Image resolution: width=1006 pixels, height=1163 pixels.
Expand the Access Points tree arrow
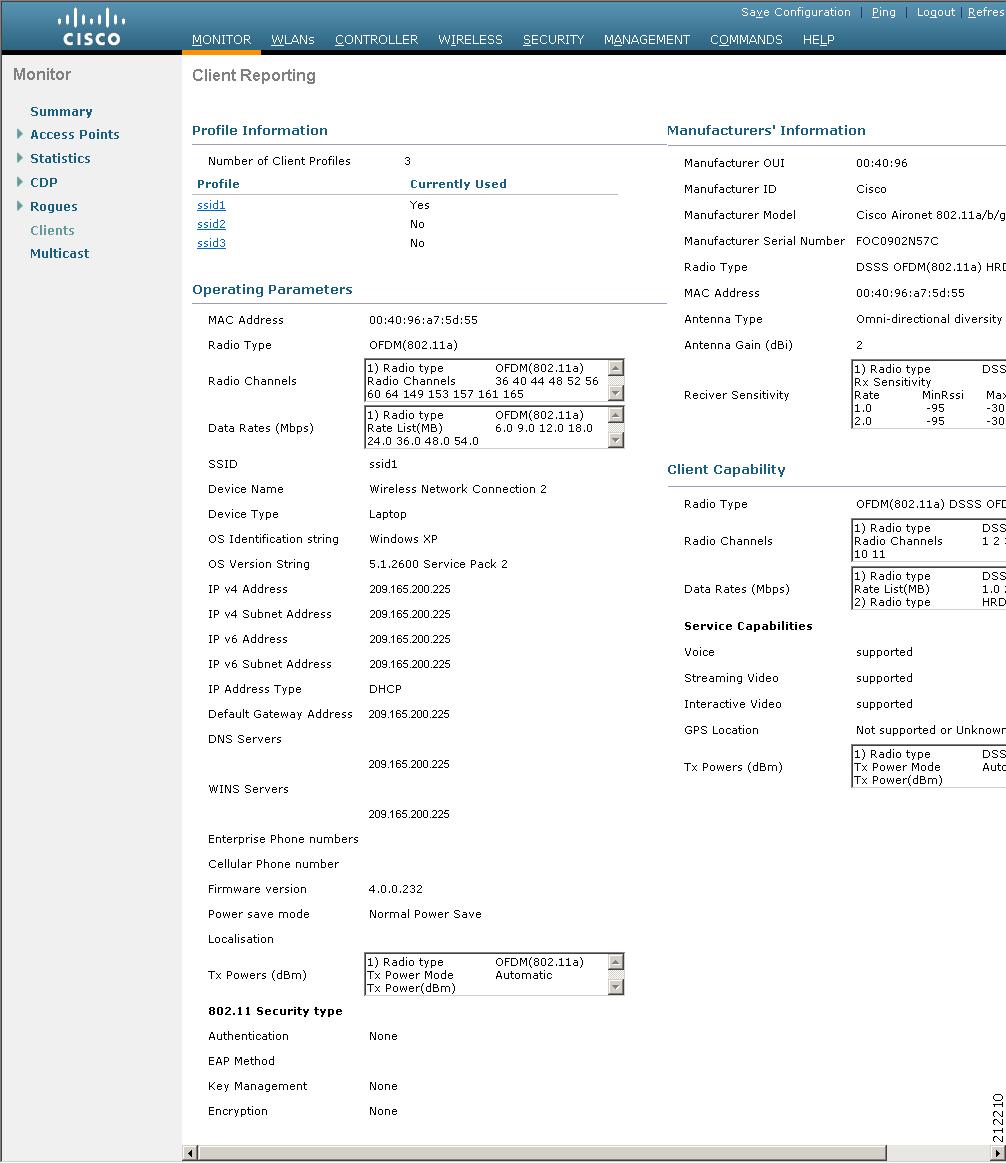pyautogui.click(x=20, y=134)
